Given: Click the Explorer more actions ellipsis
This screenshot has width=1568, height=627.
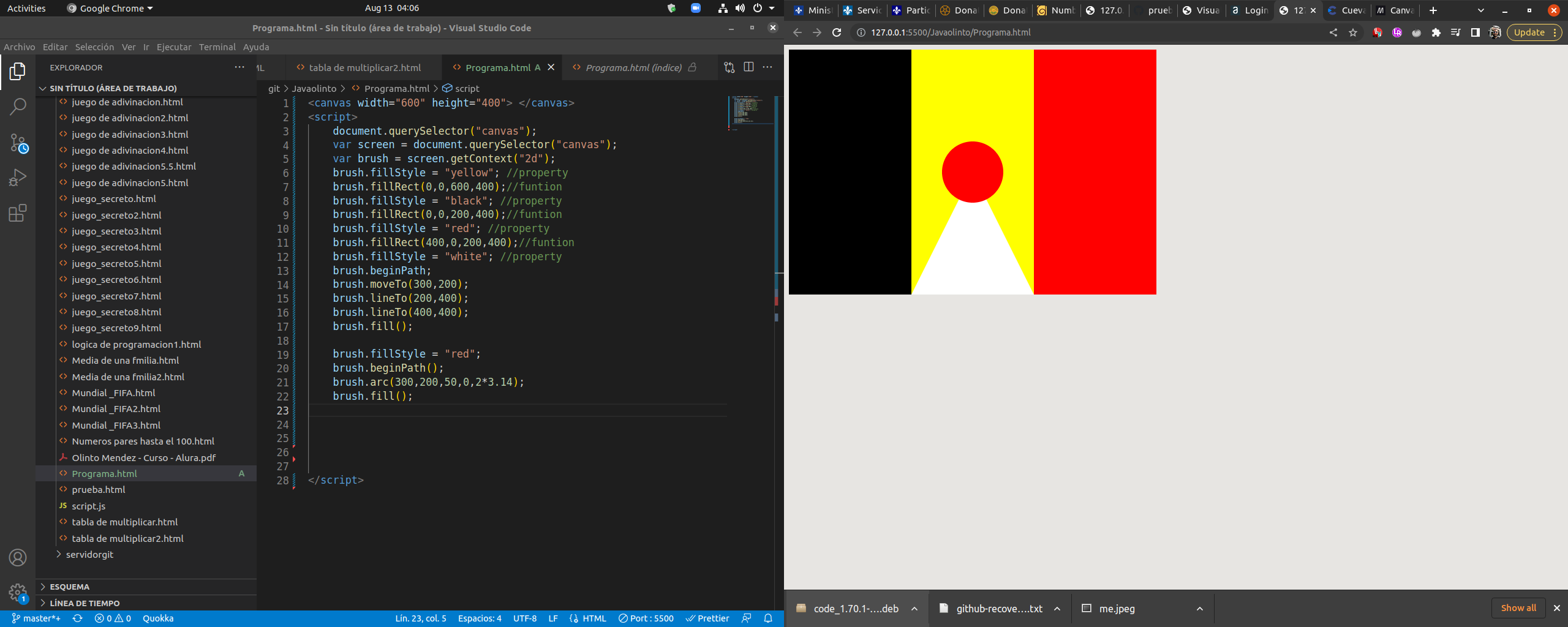Looking at the screenshot, I should 239,67.
